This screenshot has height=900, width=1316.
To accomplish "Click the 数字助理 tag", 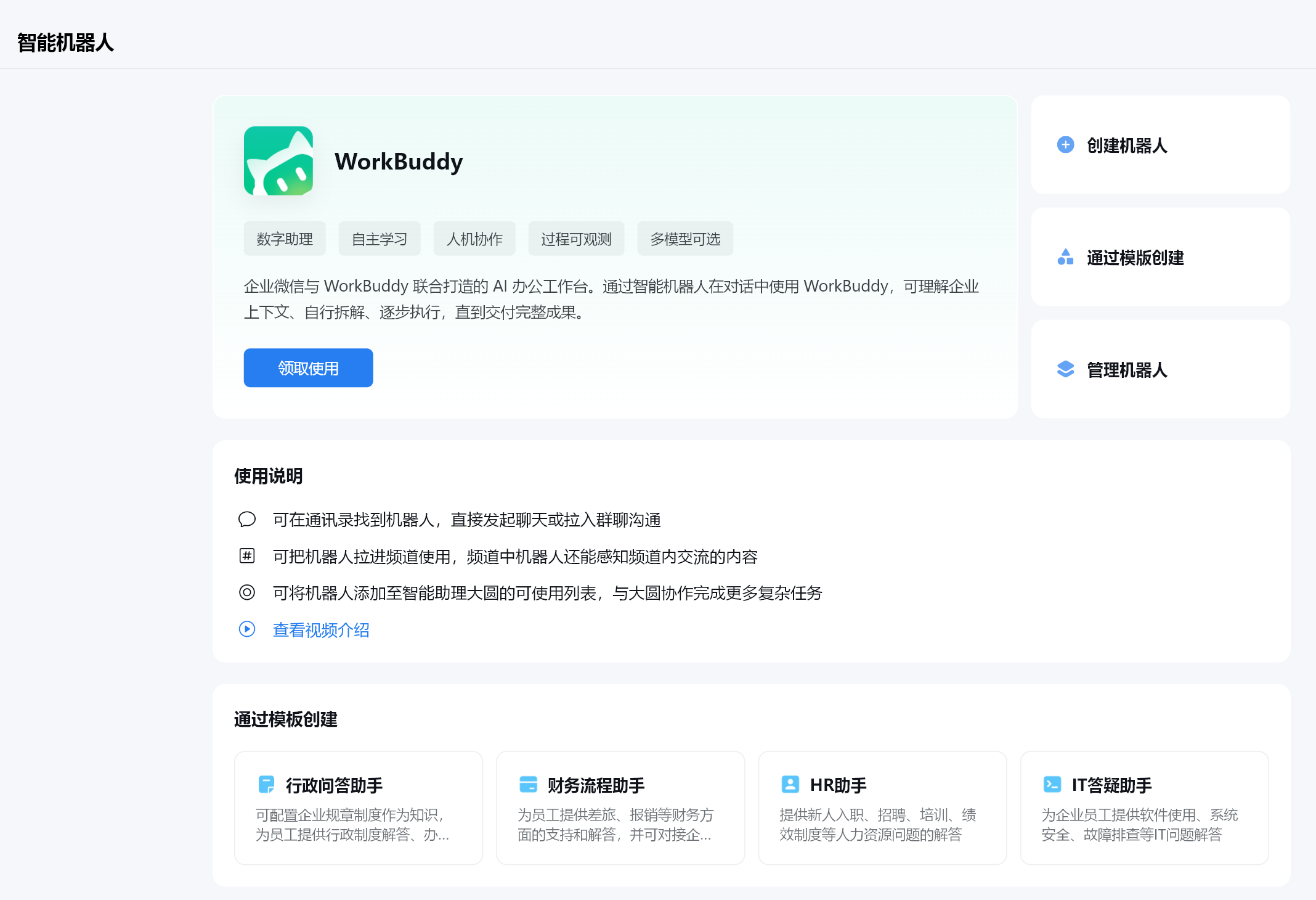I will click(x=285, y=239).
